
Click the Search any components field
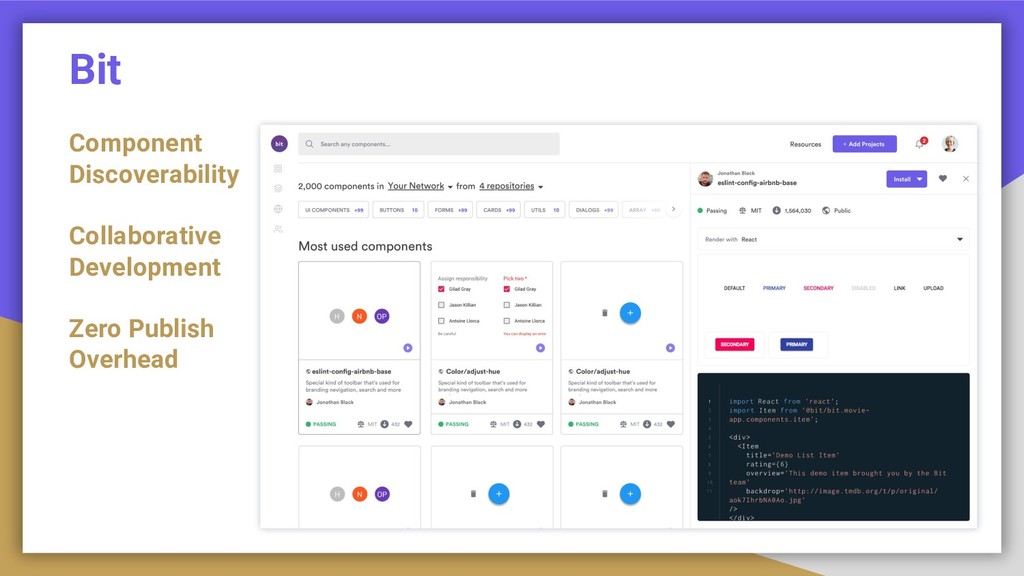(x=429, y=144)
